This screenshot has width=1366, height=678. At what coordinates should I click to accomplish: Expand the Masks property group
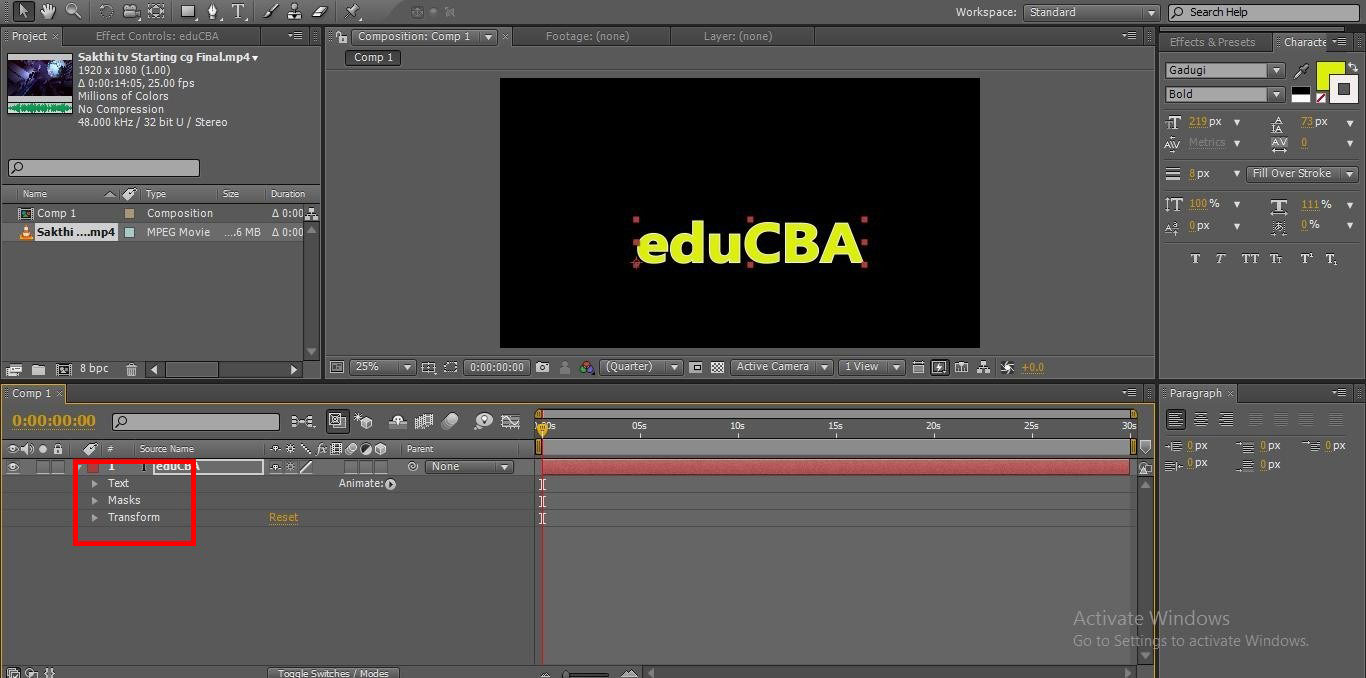95,500
